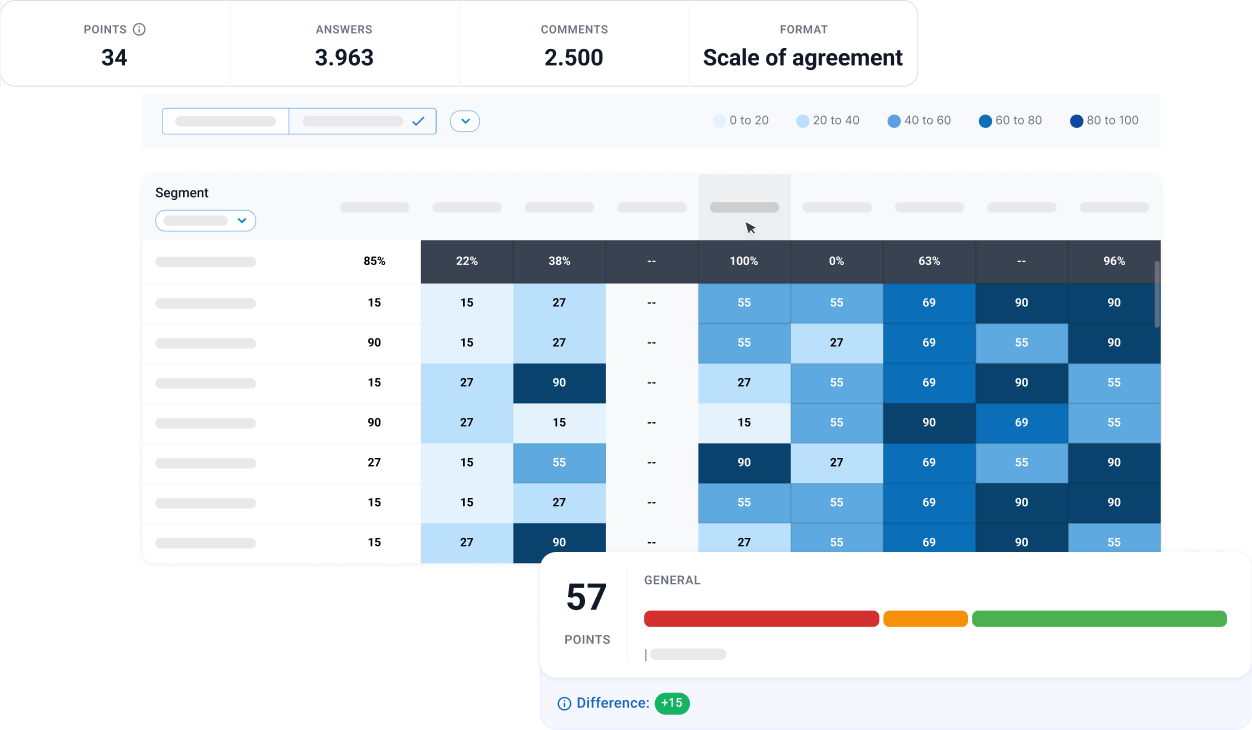Select the left unchecked segment of the toggle
This screenshot has height=730, width=1252.
click(226, 121)
